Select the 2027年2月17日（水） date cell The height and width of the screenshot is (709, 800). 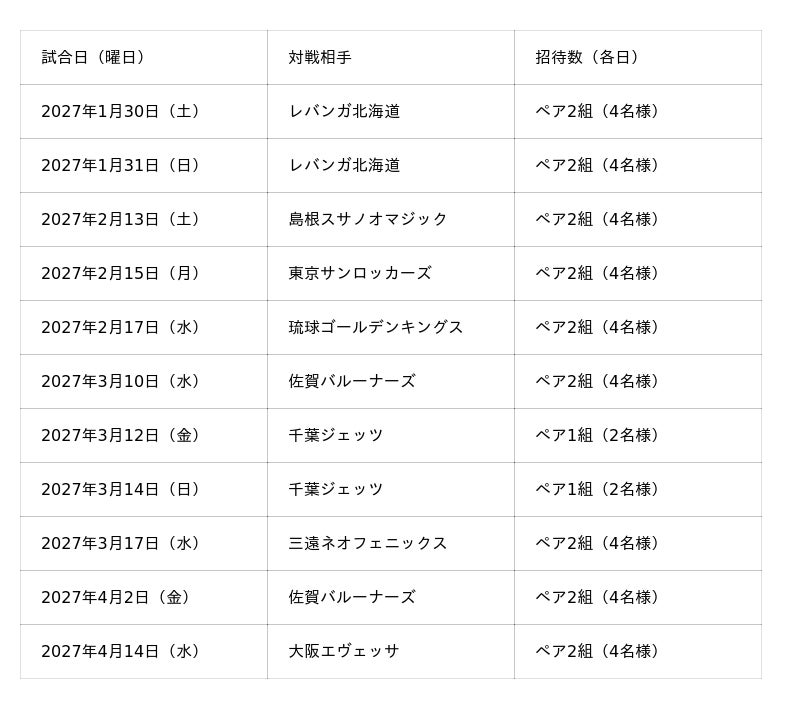pos(143,327)
